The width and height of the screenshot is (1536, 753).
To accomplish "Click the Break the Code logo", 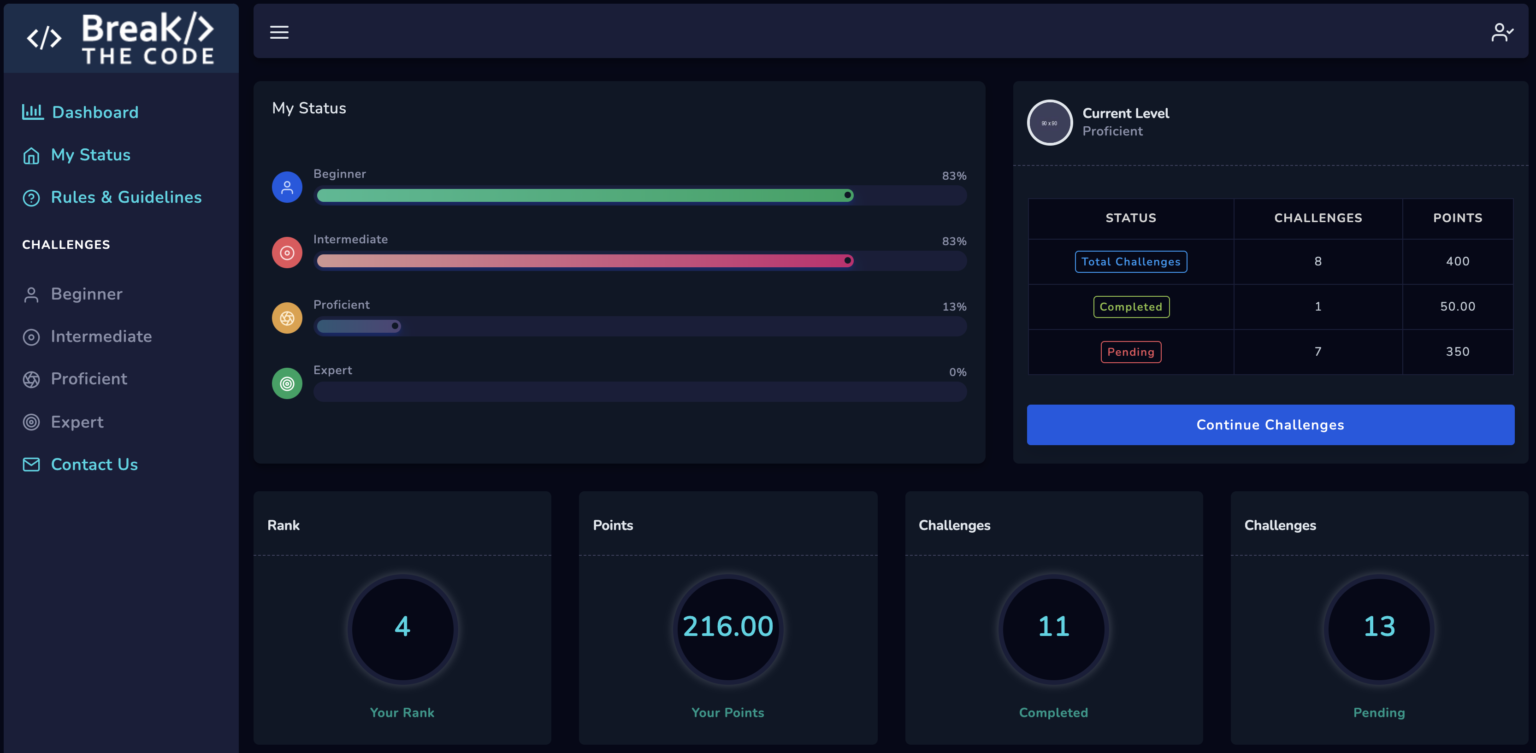I will 121,39.
